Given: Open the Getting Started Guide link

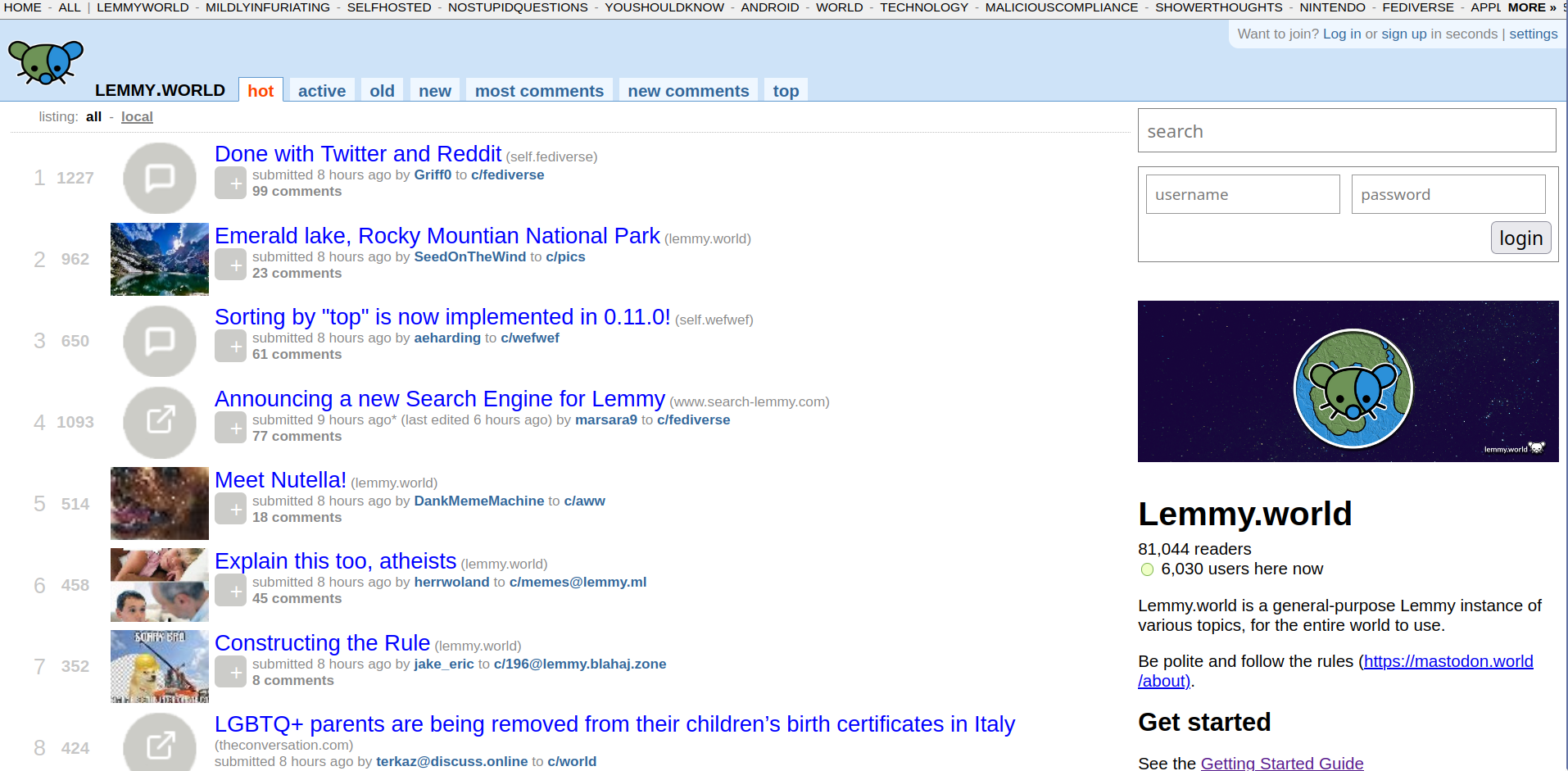Looking at the screenshot, I should (x=1282, y=763).
